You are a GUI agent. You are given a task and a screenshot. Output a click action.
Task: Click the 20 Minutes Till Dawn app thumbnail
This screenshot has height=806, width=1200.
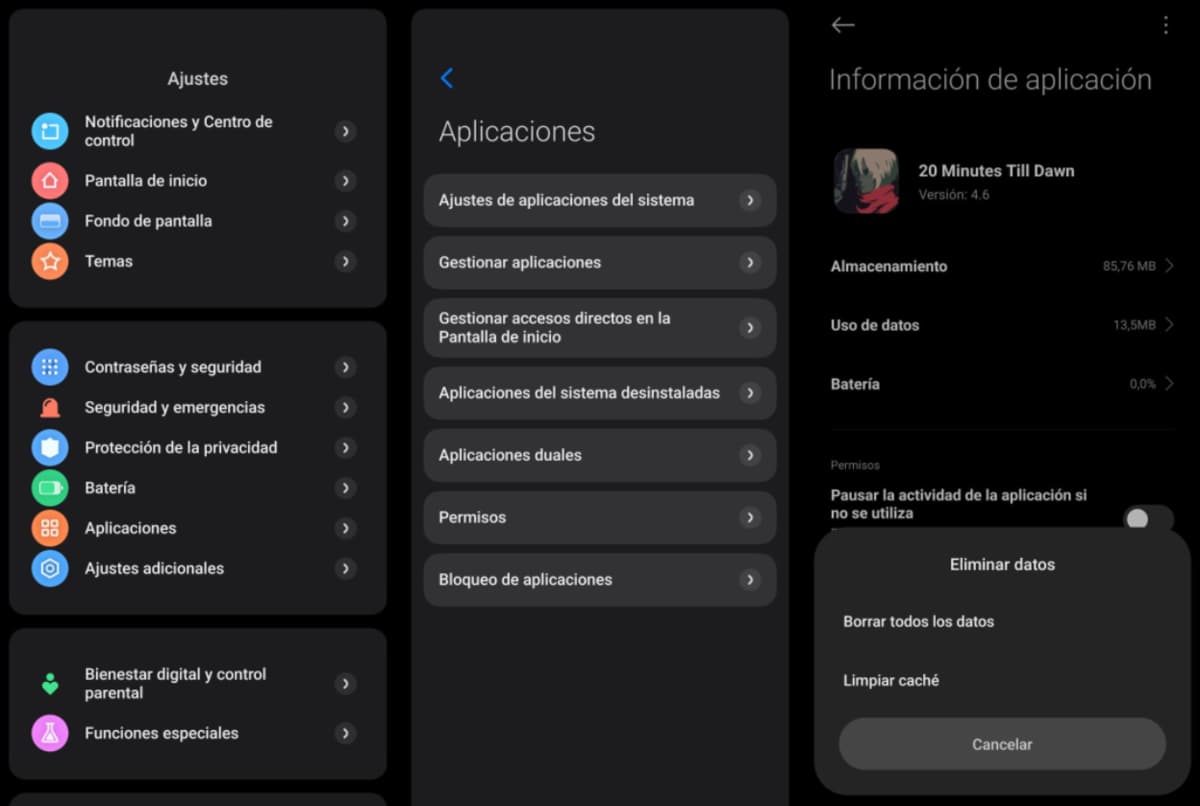click(866, 181)
